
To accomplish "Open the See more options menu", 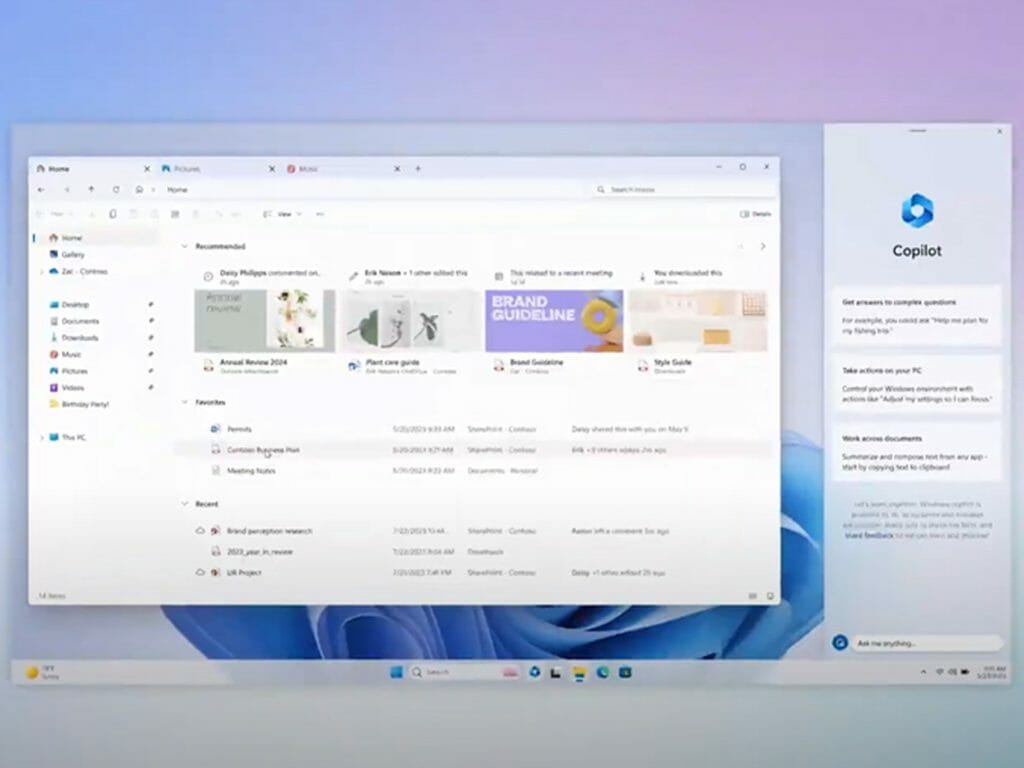I will click(x=320, y=214).
